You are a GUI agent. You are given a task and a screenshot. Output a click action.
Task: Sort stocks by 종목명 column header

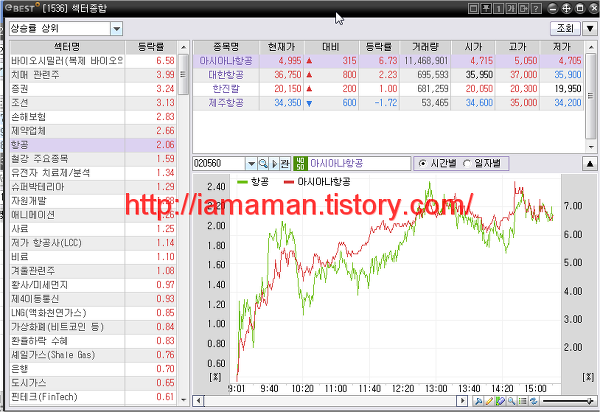(226, 47)
